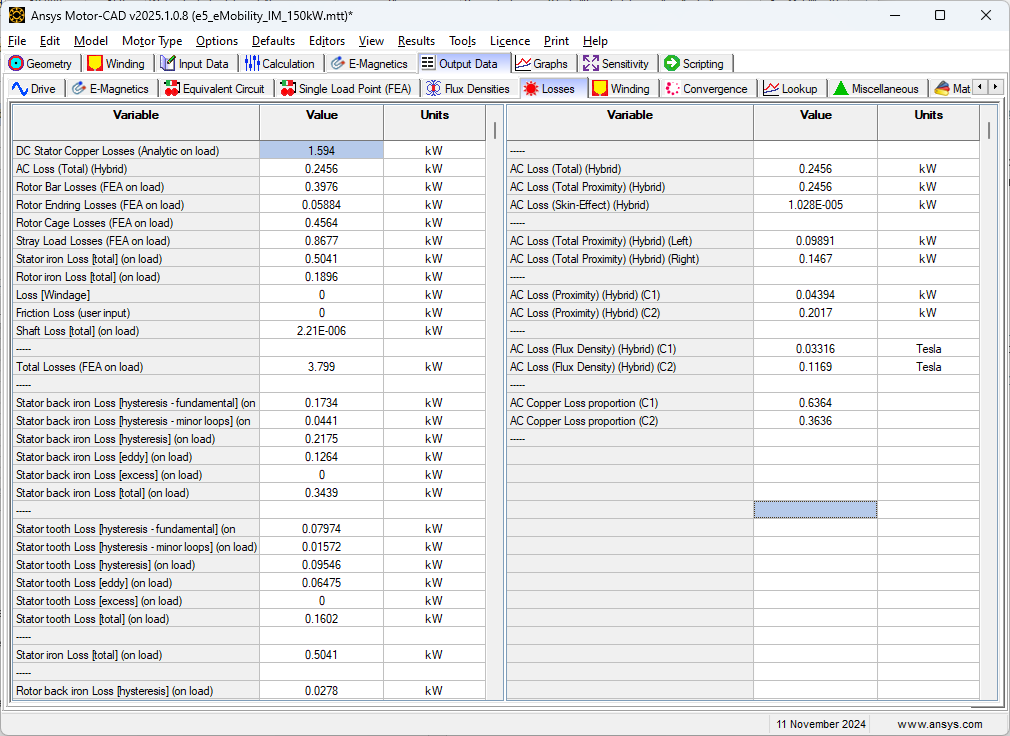Image resolution: width=1010 pixels, height=736 pixels.
Task: Open the Model menu
Action: click(91, 41)
